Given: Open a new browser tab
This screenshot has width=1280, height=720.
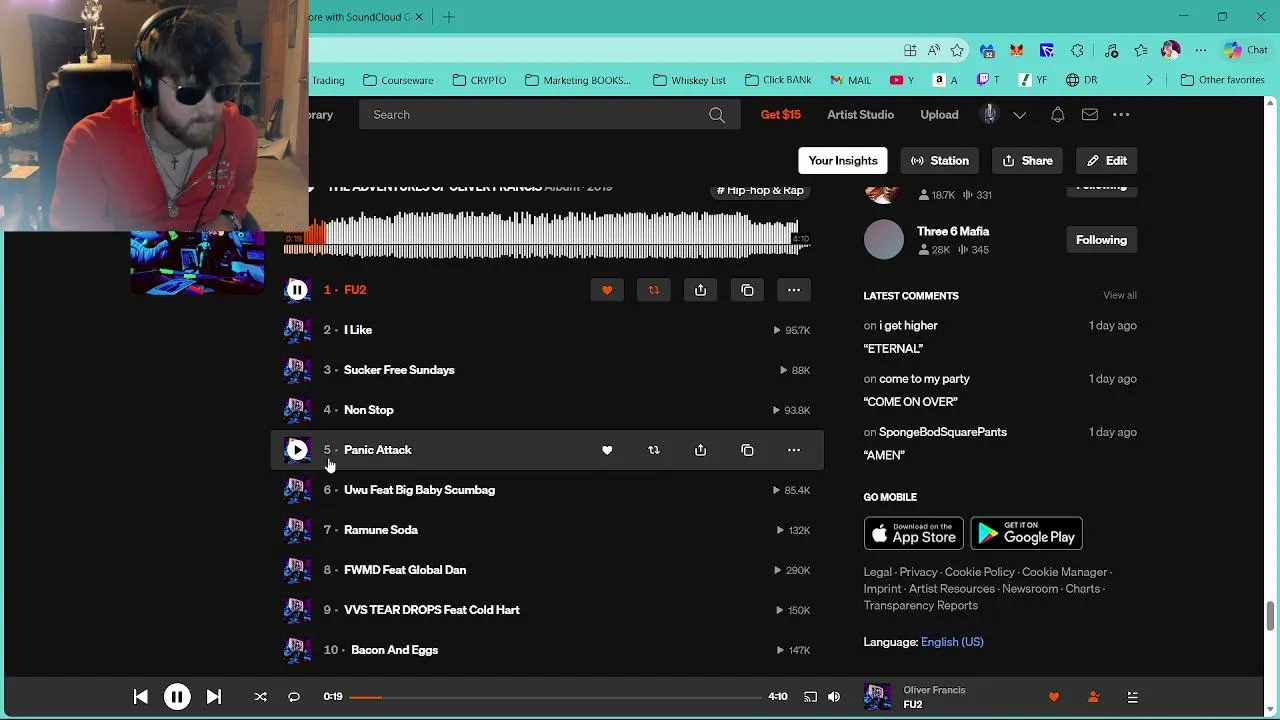Looking at the screenshot, I should pyautogui.click(x=449, y=16).
